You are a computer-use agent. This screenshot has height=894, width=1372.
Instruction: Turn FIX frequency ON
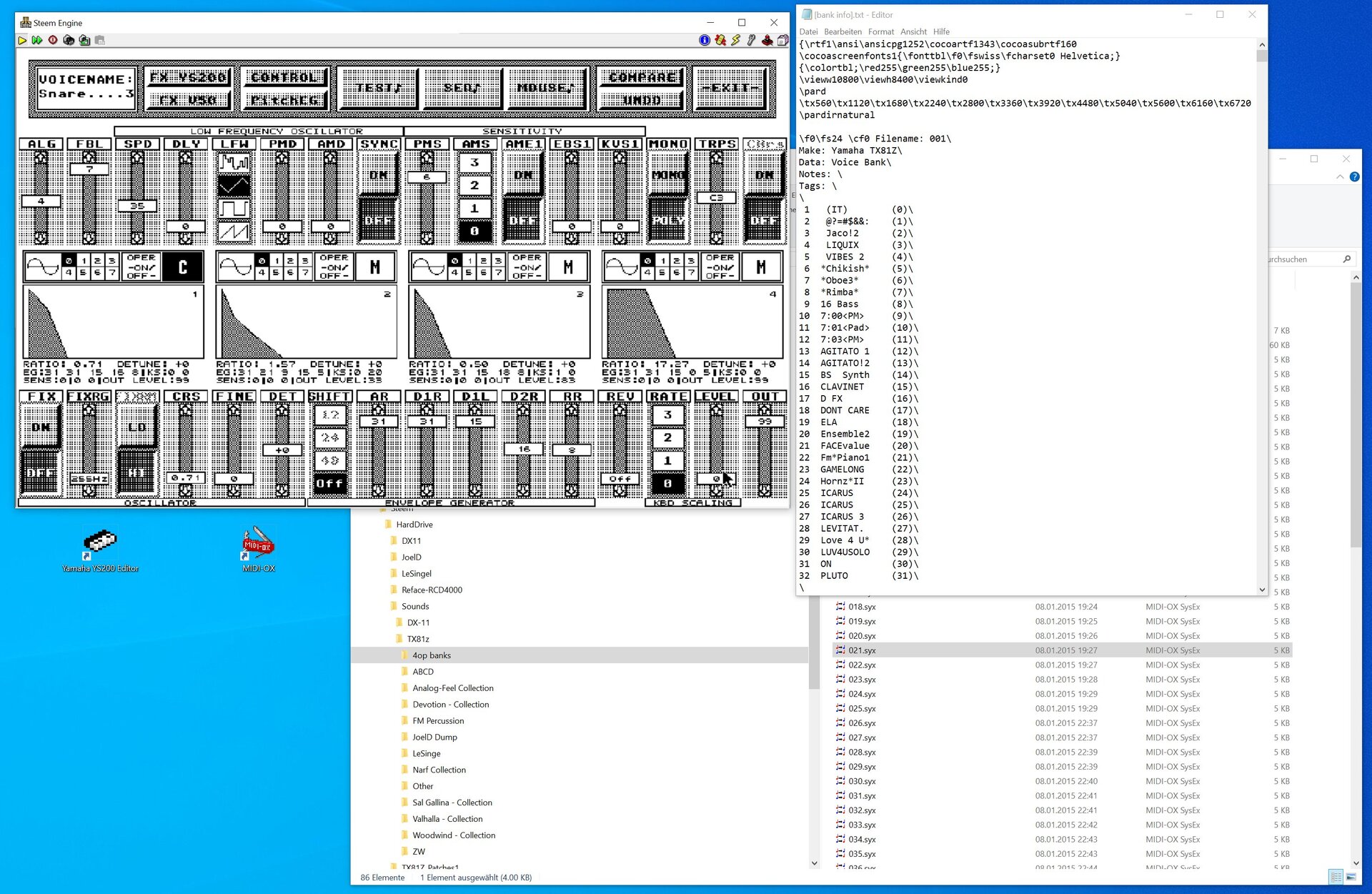tap(41, 427)
